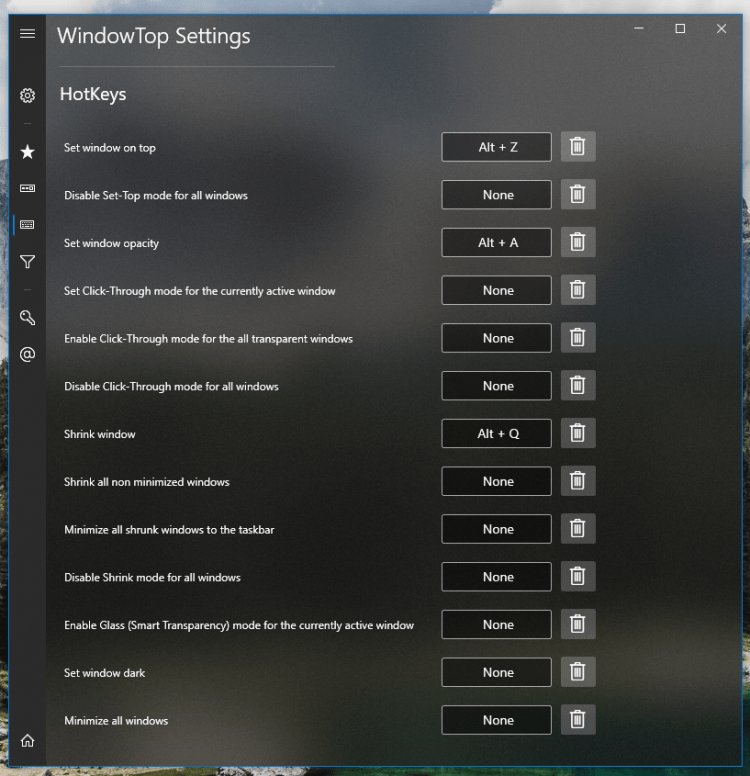Click the 'Minimize all windows' label
This screenshot has width=750, height=776.
pos(116,721)
